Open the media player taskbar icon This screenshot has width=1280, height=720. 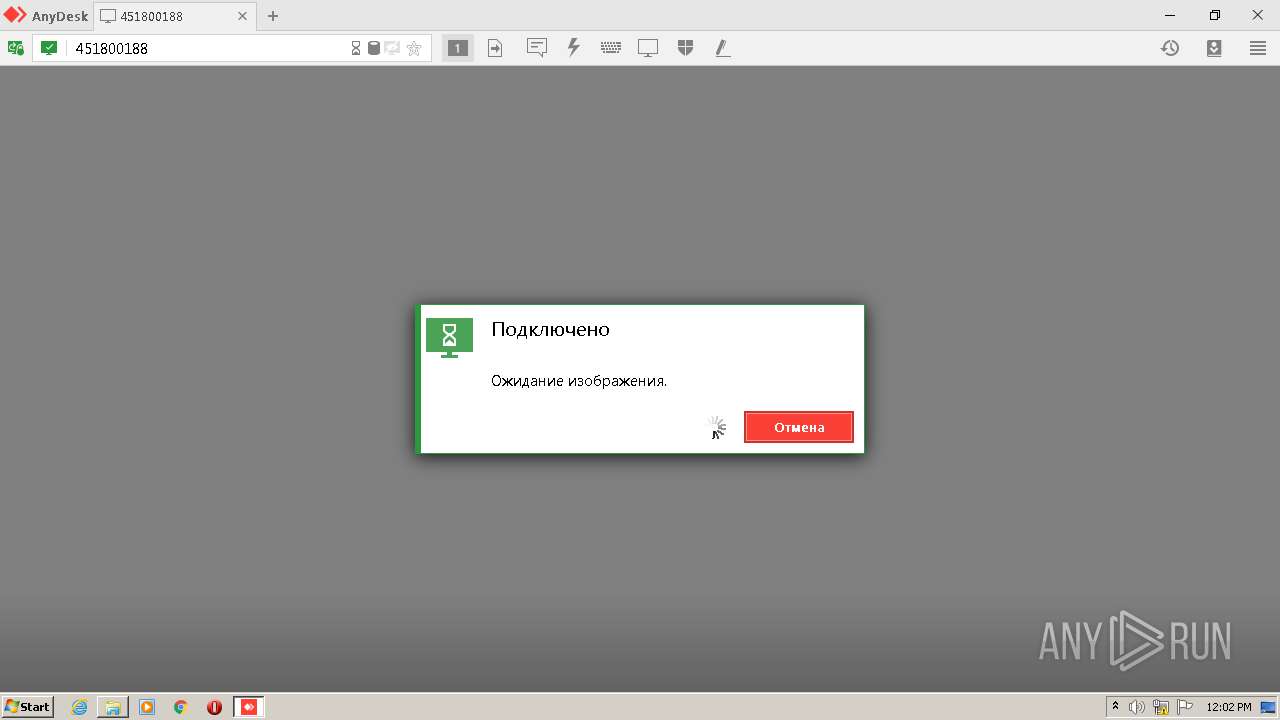tap(147, 707)
